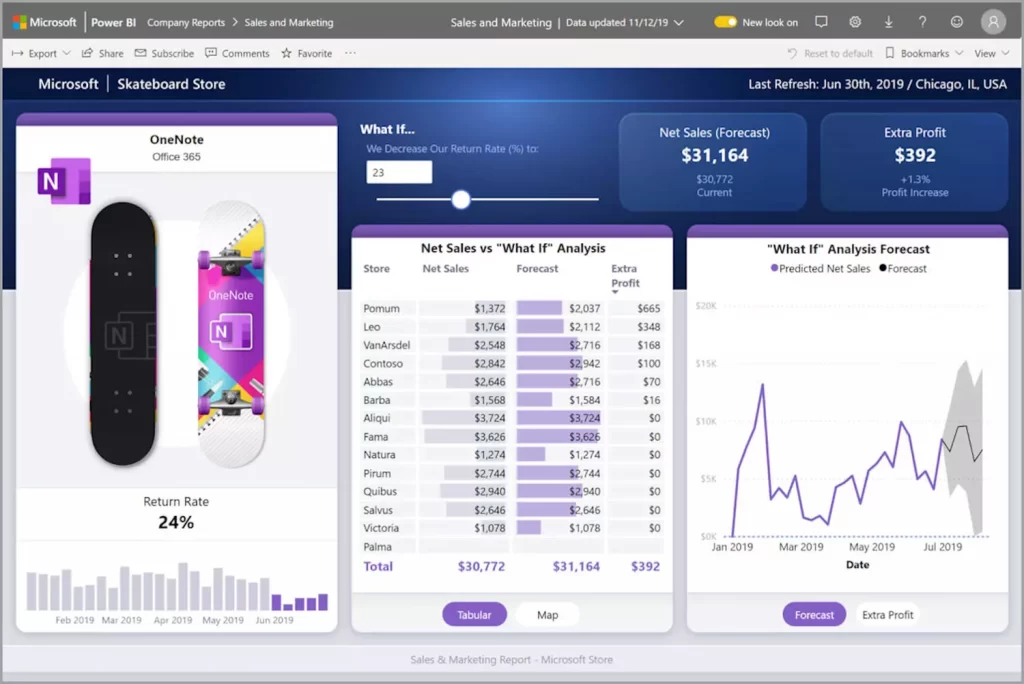Image resolution: width=1024 pixels, height=684 pixels.
Task: Switch to the Map view
Action: pyautogui.click(x=547, y=614)
